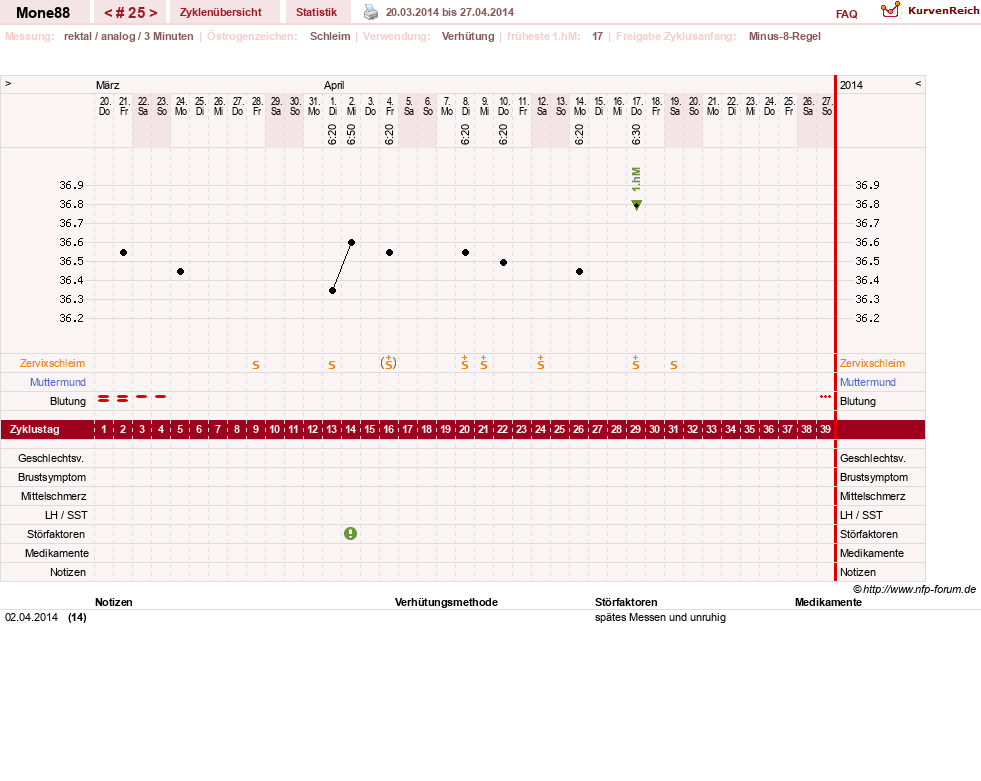The height and width of the screenshot is (781, 981).
Task: Click the heavy bleeding mark on day 1
Action: (x=104, y=398)
